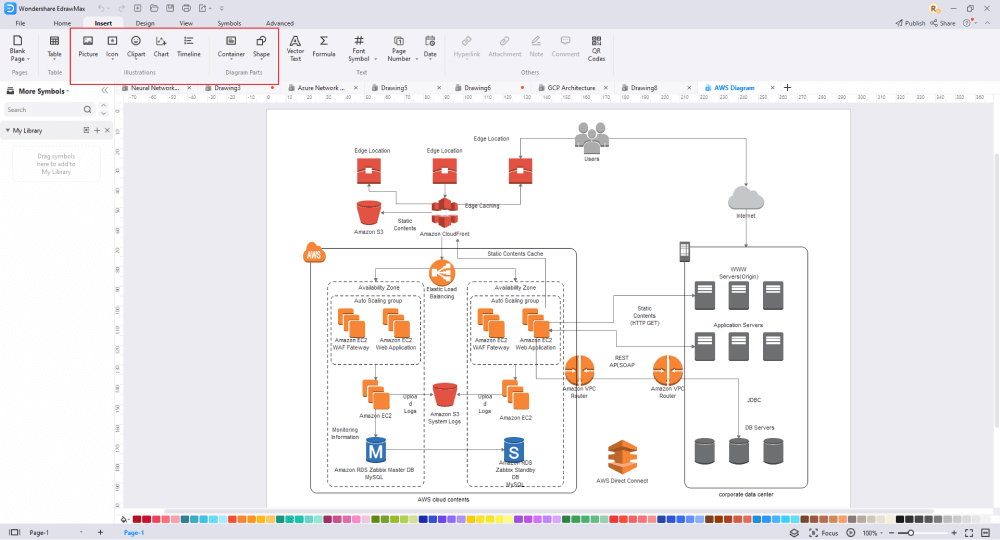Viewport: 1000px width, 540px height.
Task: Open the Icon insert option
Action: tap(112, 47)
